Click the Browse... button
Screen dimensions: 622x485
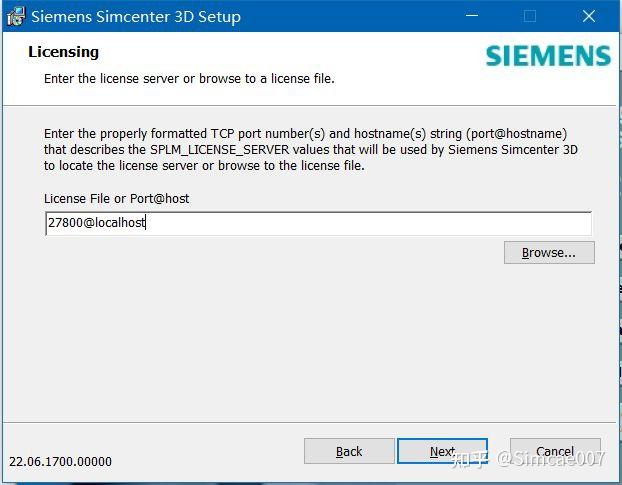click(549, 253)
